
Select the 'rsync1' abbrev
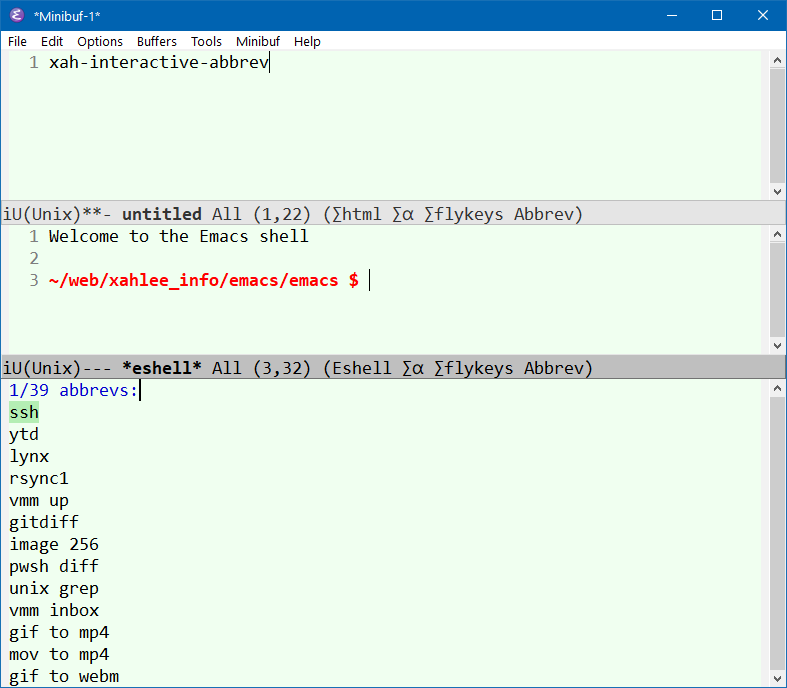[x=39, y=478]
